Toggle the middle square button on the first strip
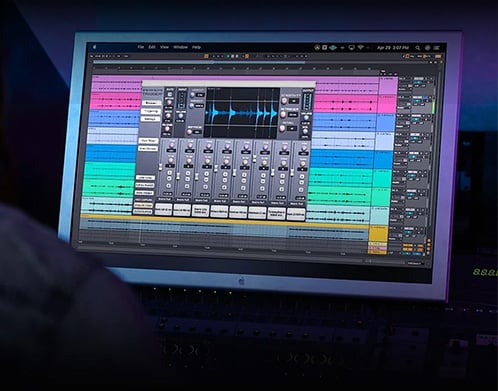Image resolution: width=498 pixels, height=391 pixels. 169,179
